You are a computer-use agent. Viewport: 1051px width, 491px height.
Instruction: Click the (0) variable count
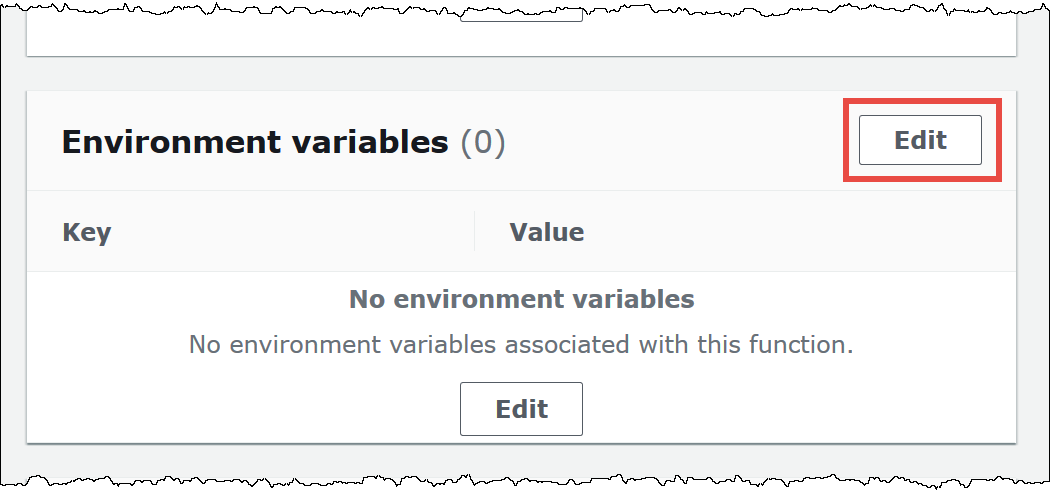pos(483,142)
